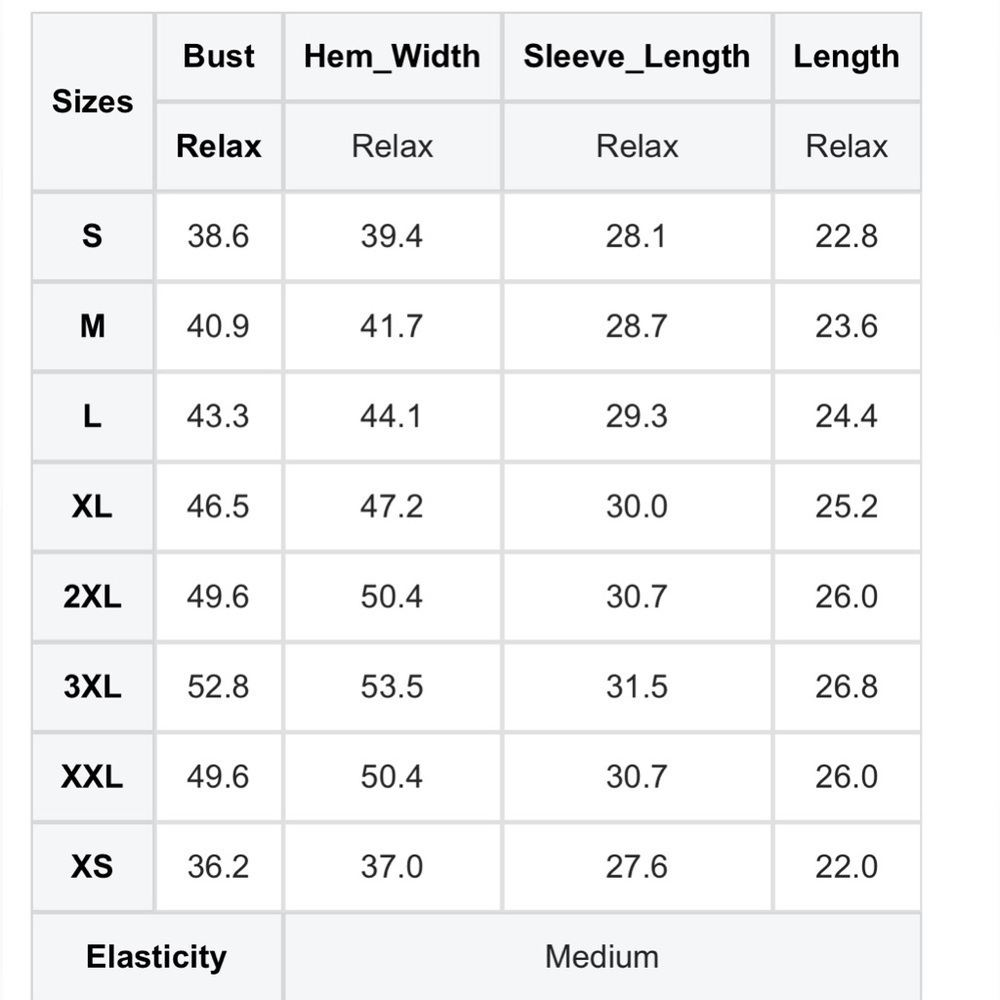The height and width of the screenshot is (1000, 1000).
Task: Click the M size row label
Action: [x=92, y=326]
